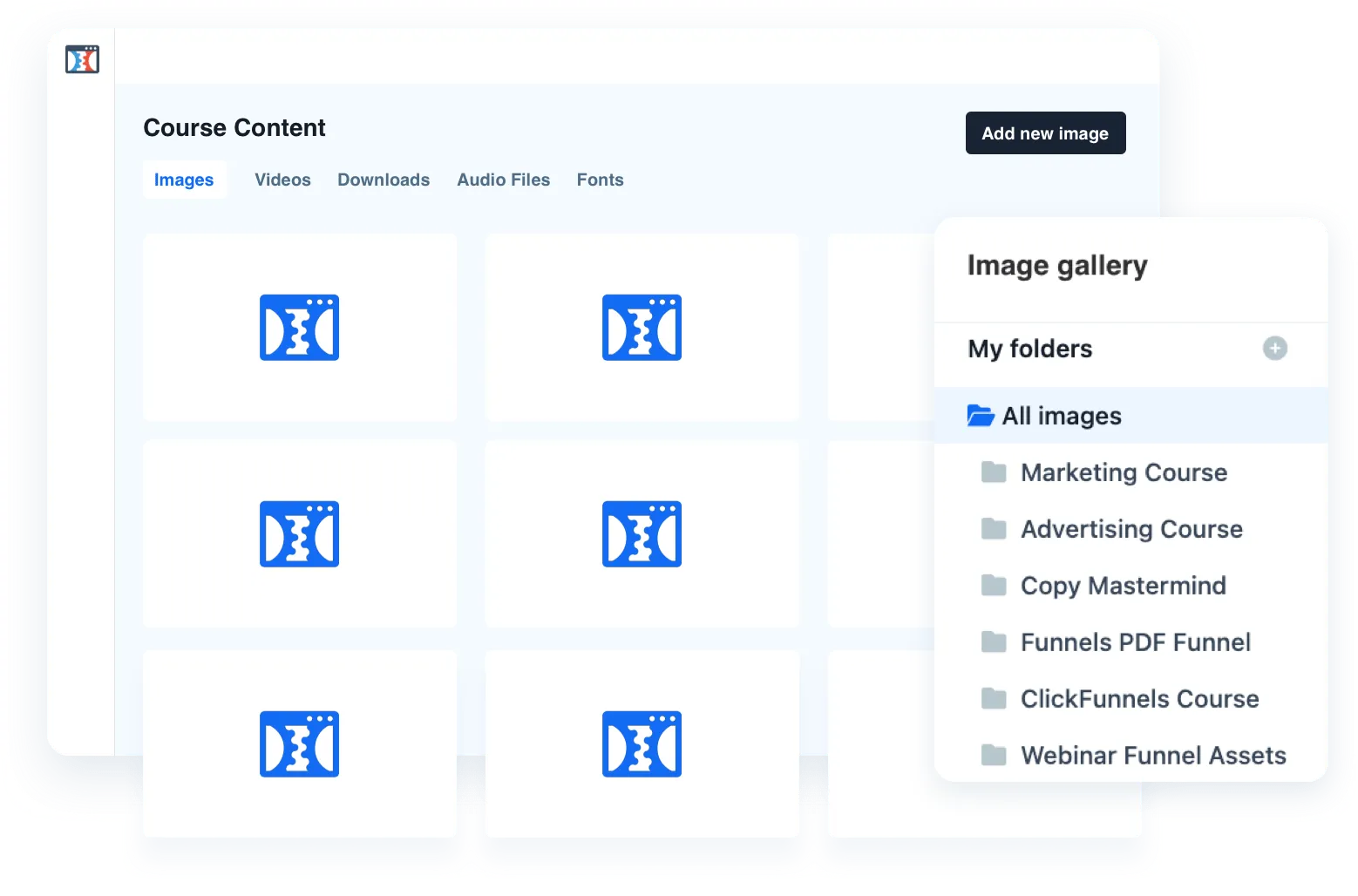Click the Add new image button
Viewport: 1358px width, 896px height.
coord(1045,133)
